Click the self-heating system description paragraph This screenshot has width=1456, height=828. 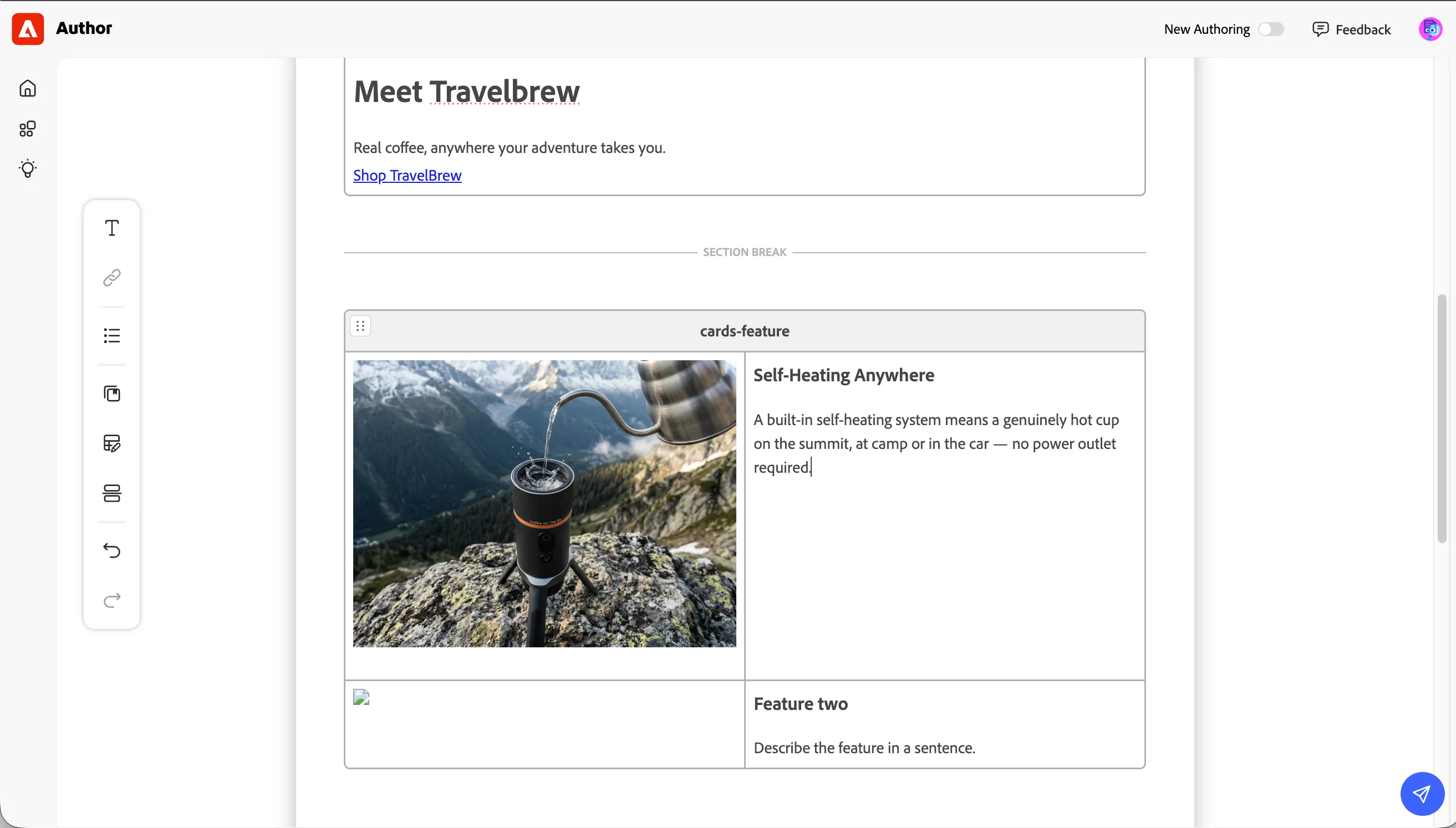936,443
